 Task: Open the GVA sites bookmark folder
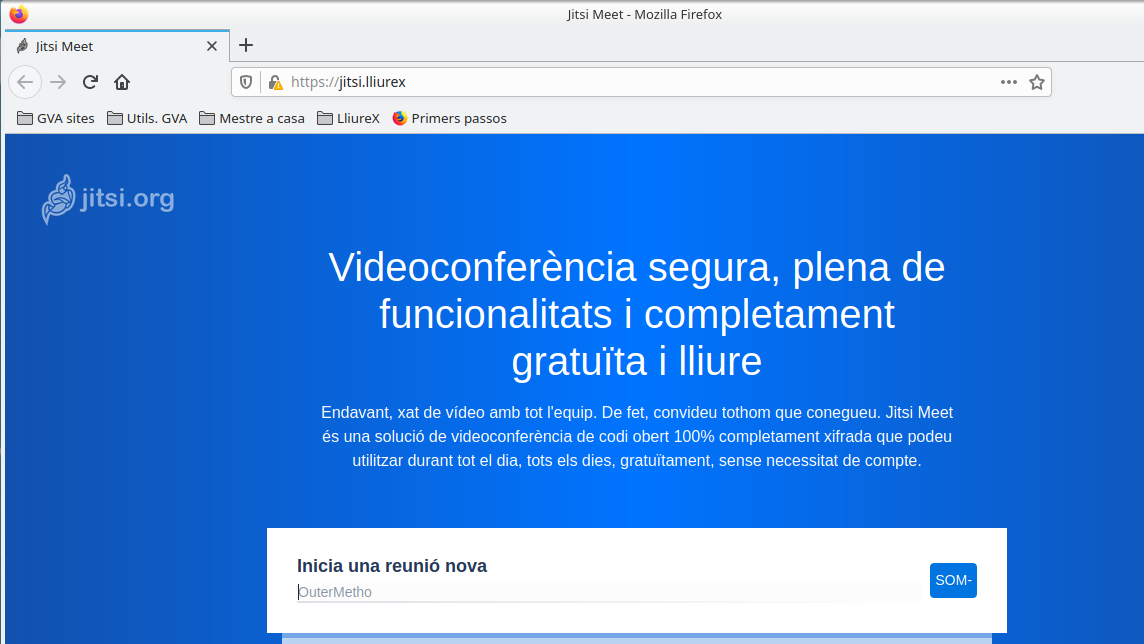click(56, 118)
